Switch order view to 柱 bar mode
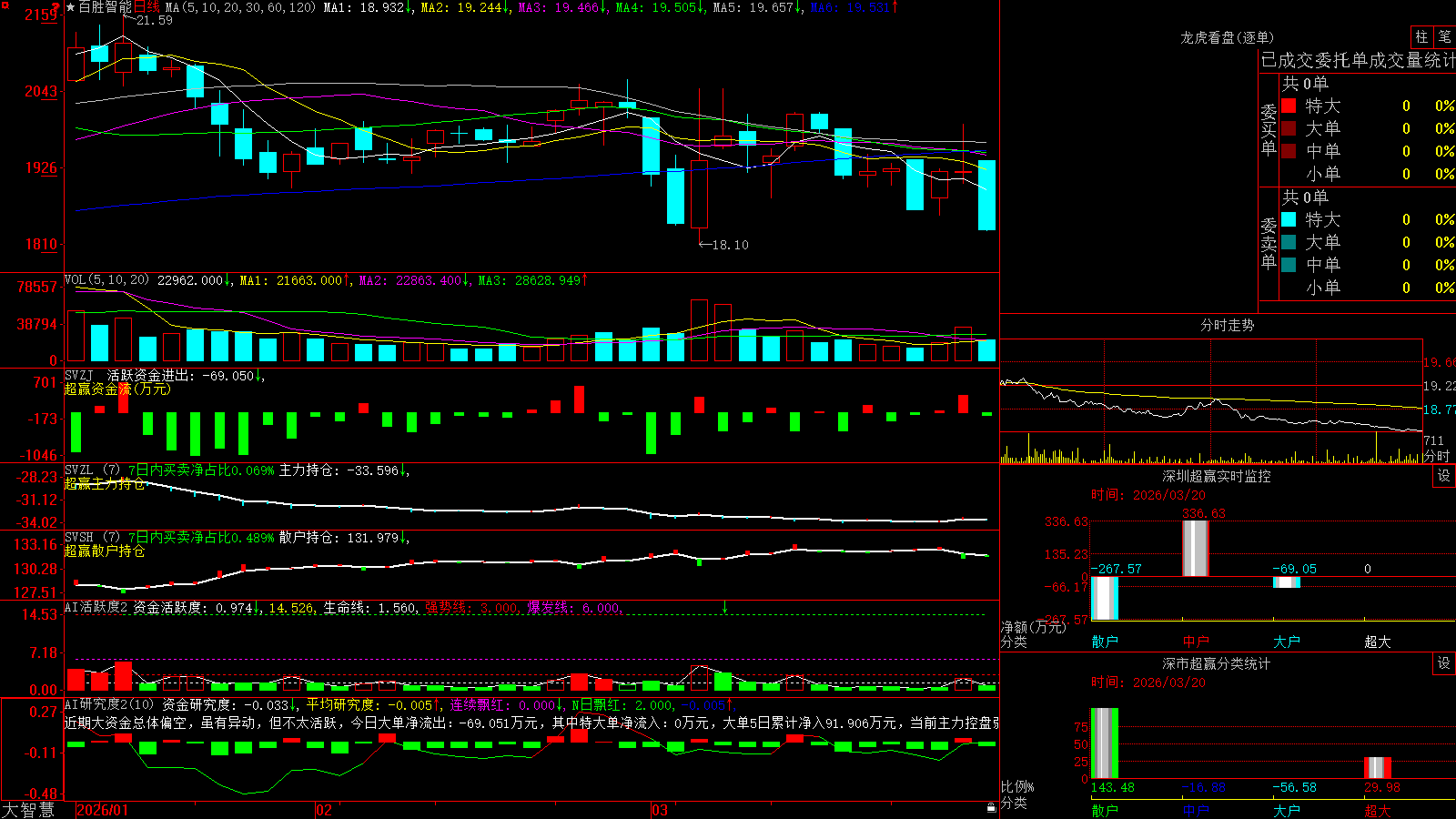The height and width of the screenshot is (819, 1456). point(1421,37)
